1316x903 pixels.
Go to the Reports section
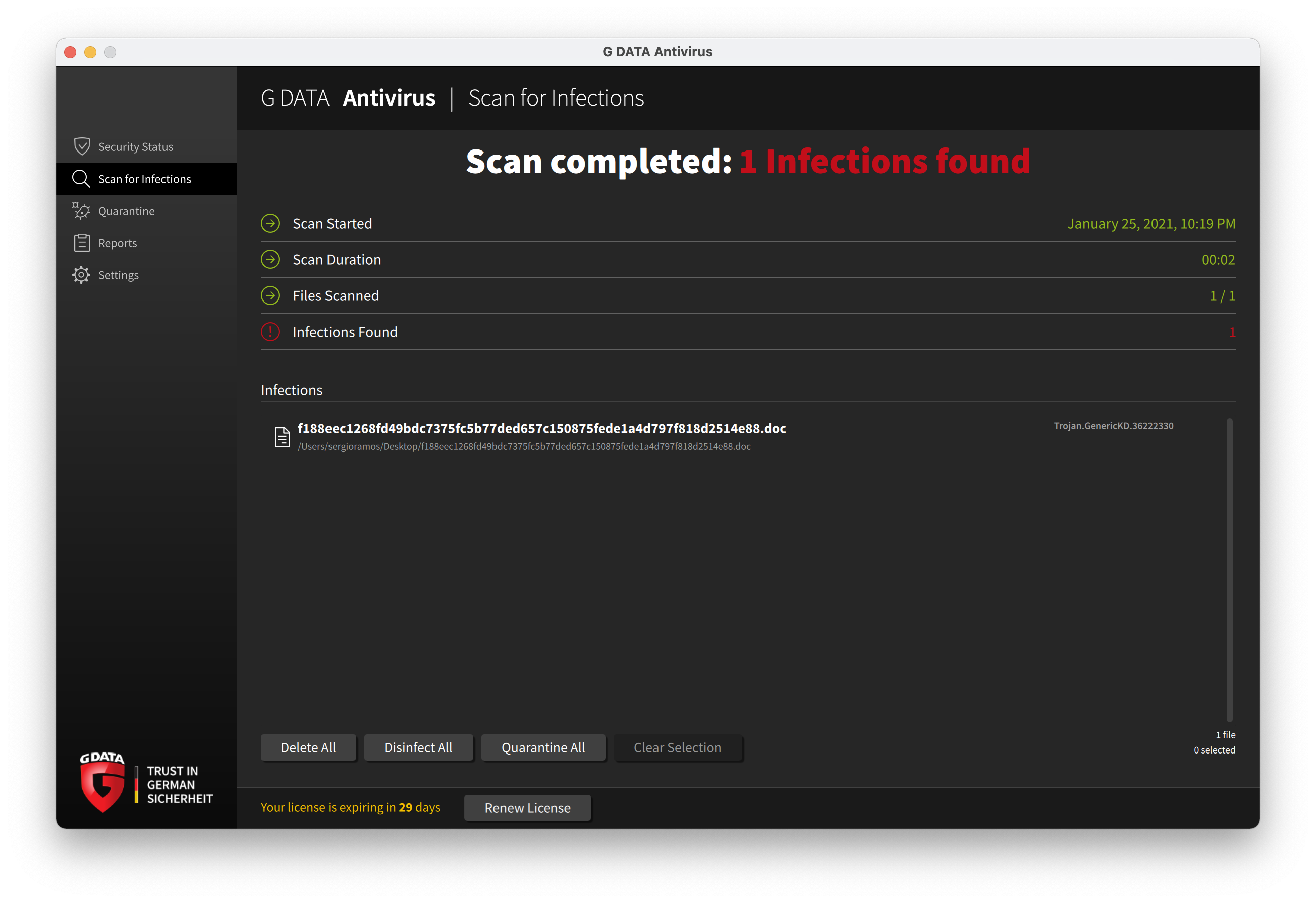(146, 243)
